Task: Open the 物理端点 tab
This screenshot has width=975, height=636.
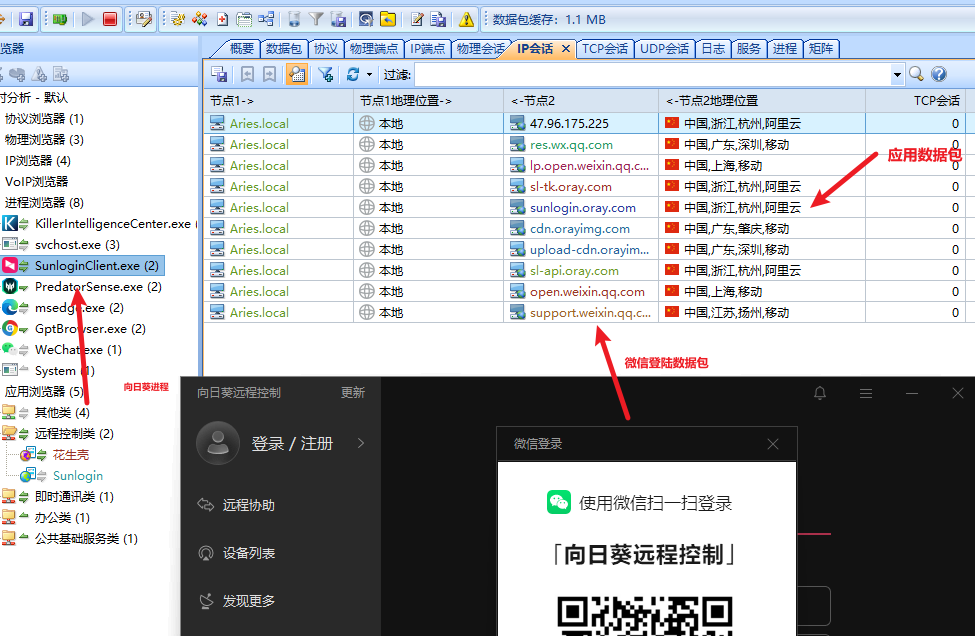Action: (374, 48)
